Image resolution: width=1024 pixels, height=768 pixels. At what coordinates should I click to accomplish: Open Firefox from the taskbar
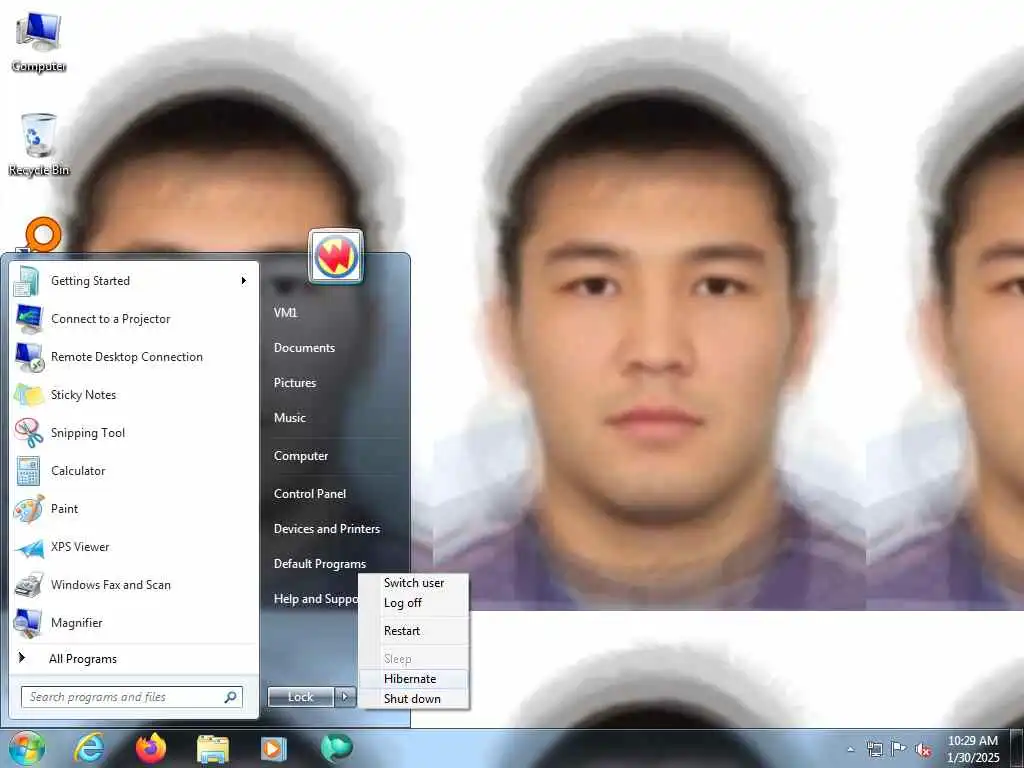point(151,748)
